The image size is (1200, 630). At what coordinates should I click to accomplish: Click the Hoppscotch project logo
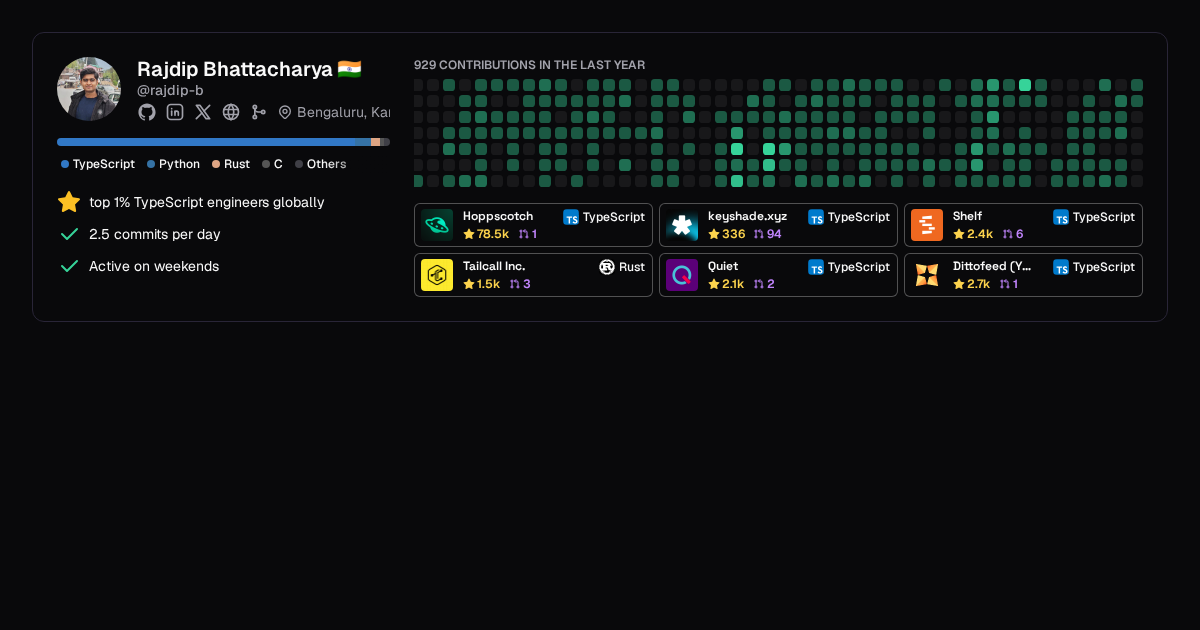click(x=437, y=225)
